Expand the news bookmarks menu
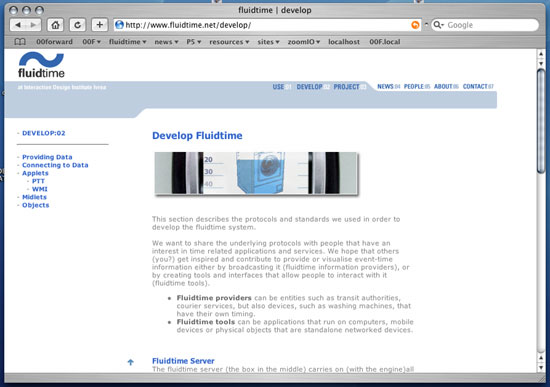Screen dimensions: 550x387 pyautogui.click(x=166, y=42)
